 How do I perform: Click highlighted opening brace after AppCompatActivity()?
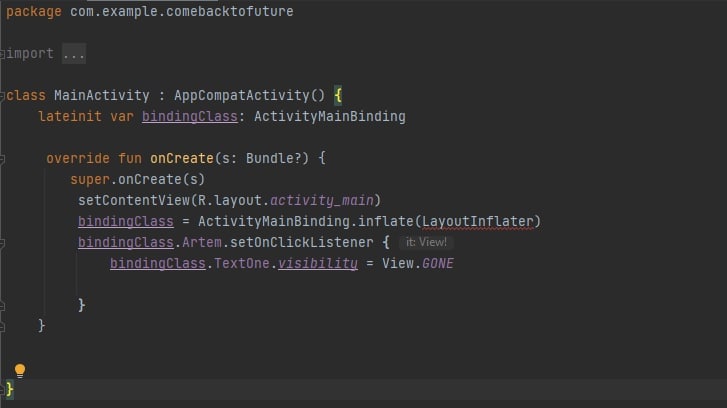pos(338,96)
